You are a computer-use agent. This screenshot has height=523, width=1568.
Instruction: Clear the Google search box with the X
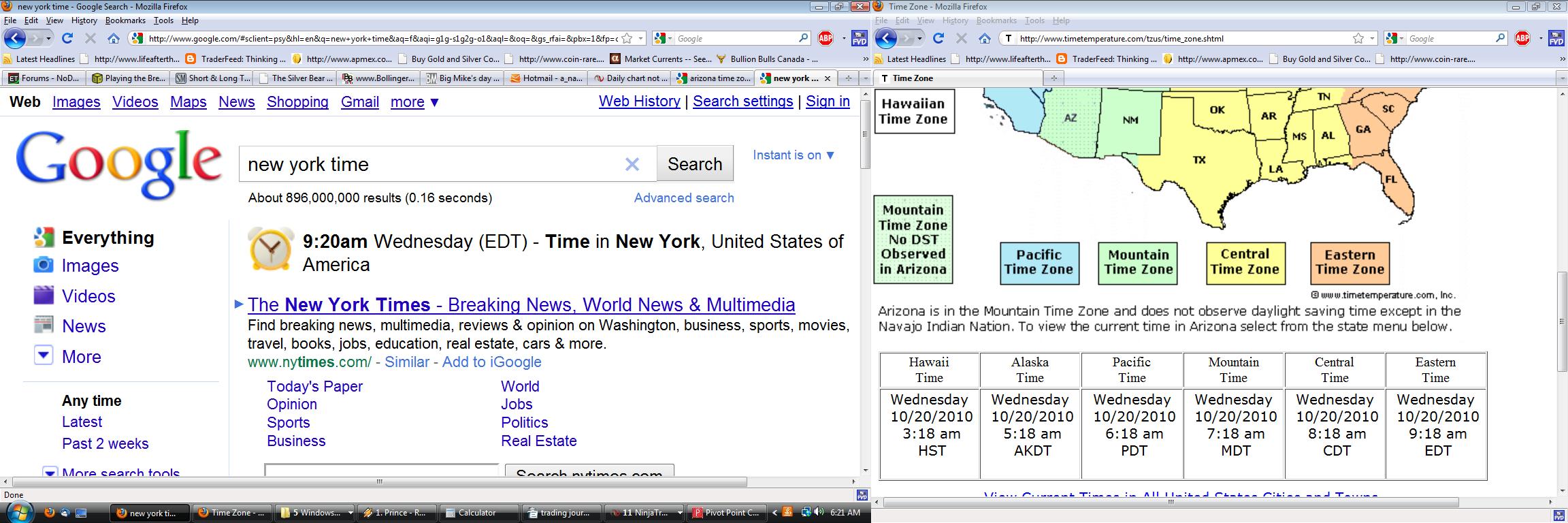pos(632,164)
